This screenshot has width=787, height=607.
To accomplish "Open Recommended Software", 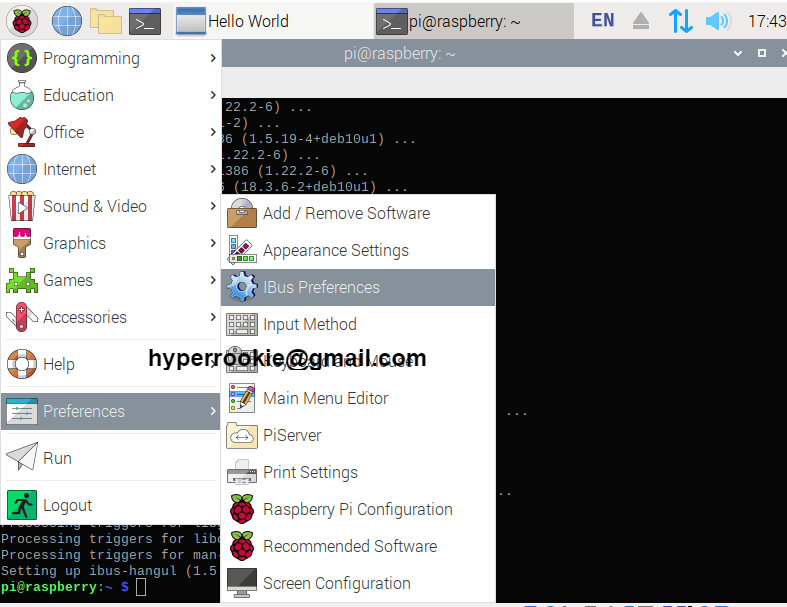I will pos(358,546).
